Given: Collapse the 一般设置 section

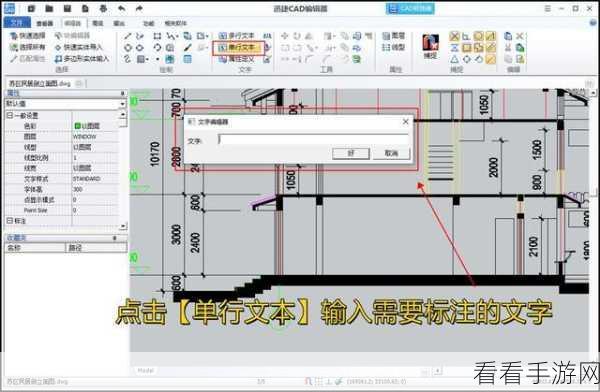Looking at the screenshot, I should coord(10,115).
